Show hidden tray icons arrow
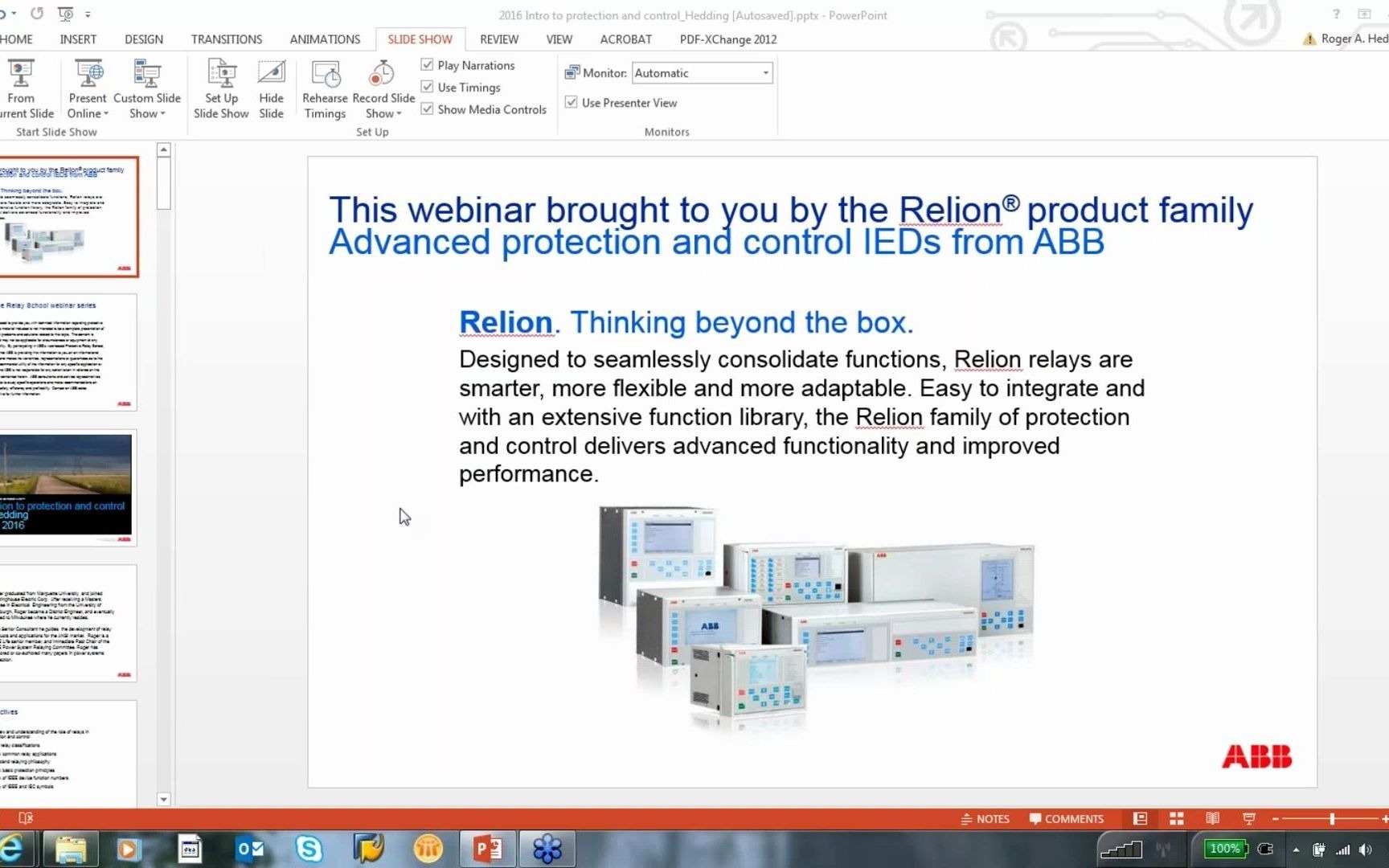Image resolution: width=1389 pixels, height=868 pixels. click(1296, 850)
